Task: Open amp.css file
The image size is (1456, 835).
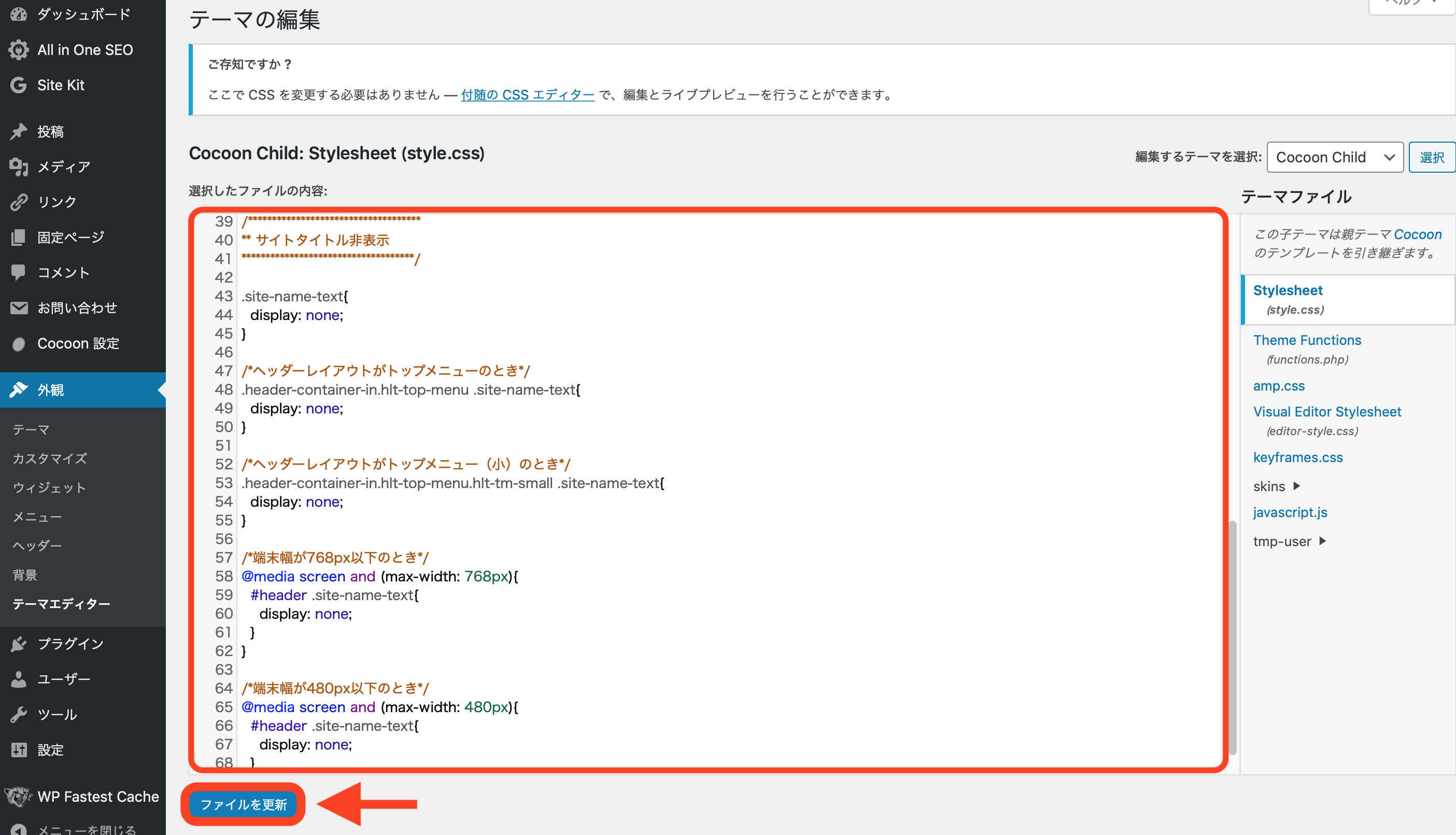Action: pyautogui.click(x=1278, y=386)
